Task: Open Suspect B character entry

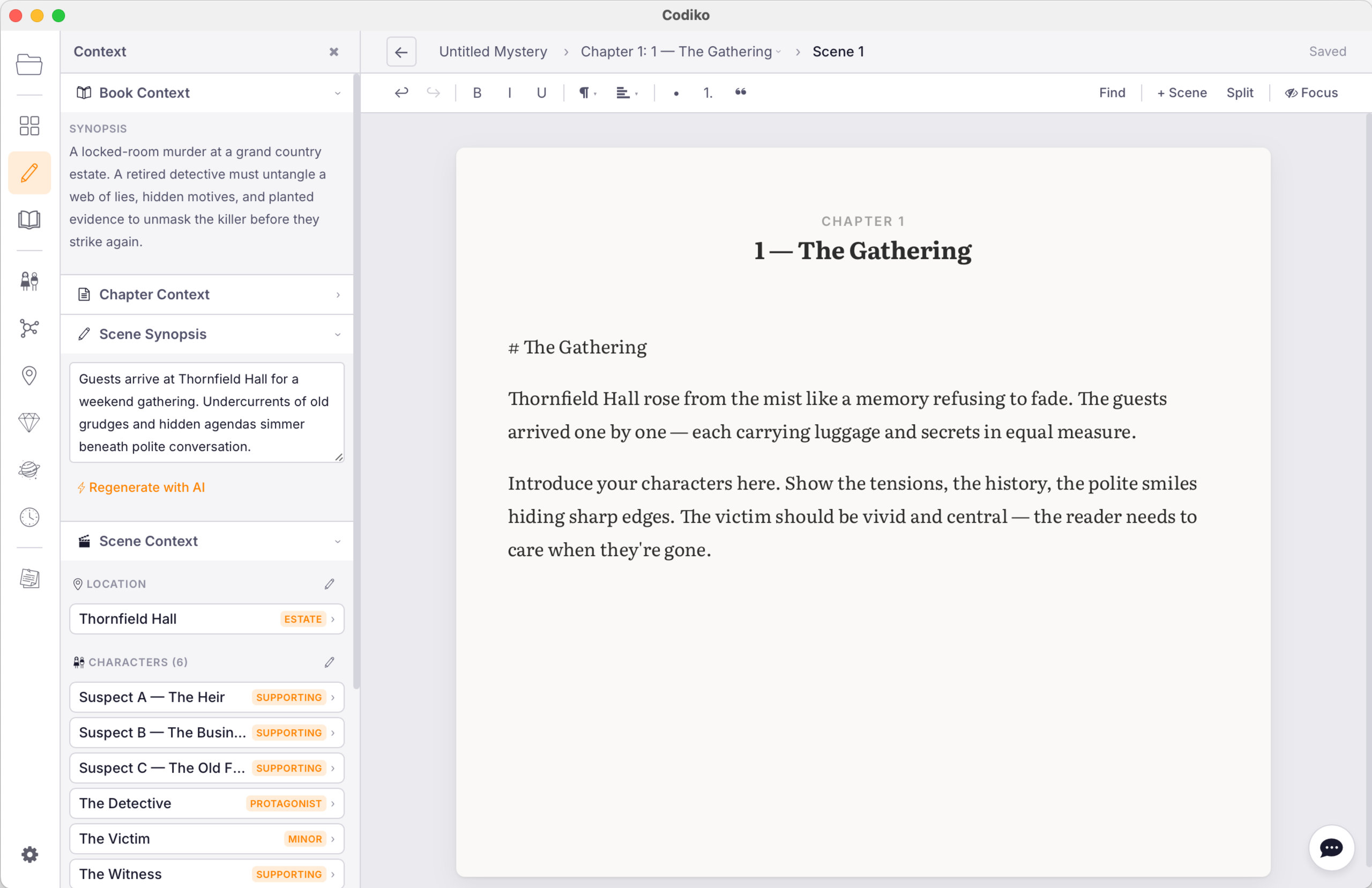Action: (206, 732)
